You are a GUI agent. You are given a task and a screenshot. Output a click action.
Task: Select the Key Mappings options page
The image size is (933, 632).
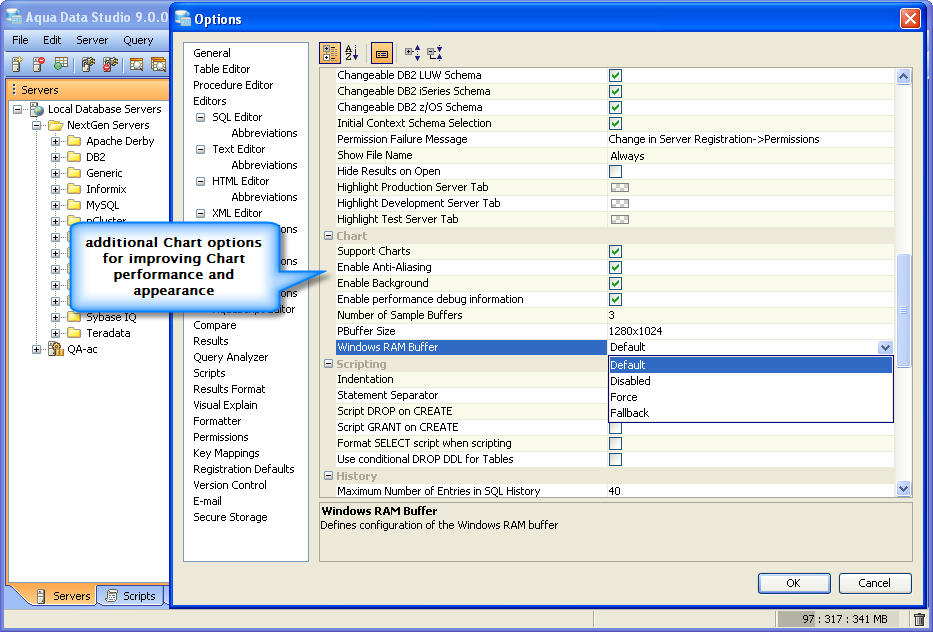[x=226, y=453]
